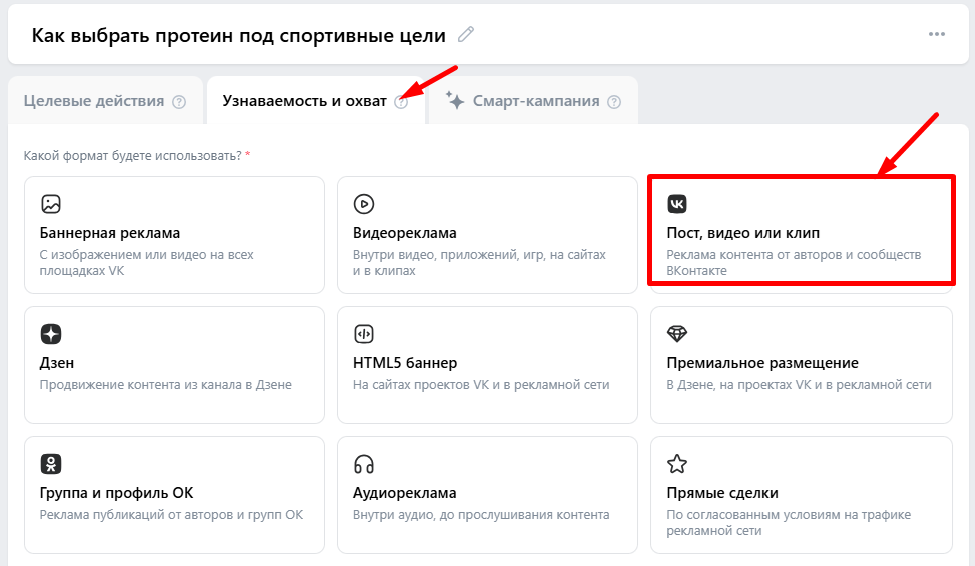975x566 pixels.
Task: Select the Узнаваемость и охват tab
Action: click(304, 101)
